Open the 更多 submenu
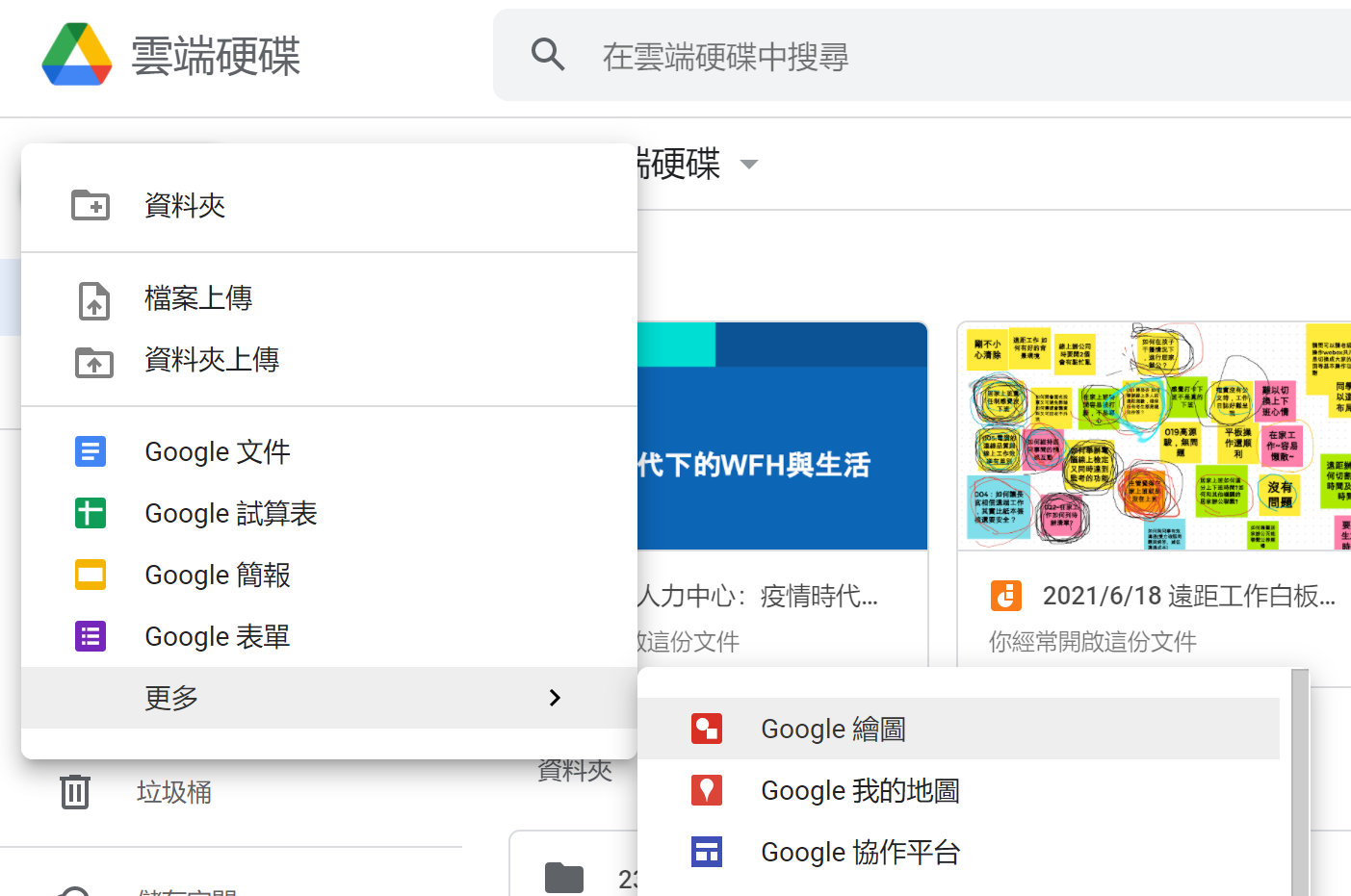Viewport: 1351px width, 896px height. coord(329,698)
